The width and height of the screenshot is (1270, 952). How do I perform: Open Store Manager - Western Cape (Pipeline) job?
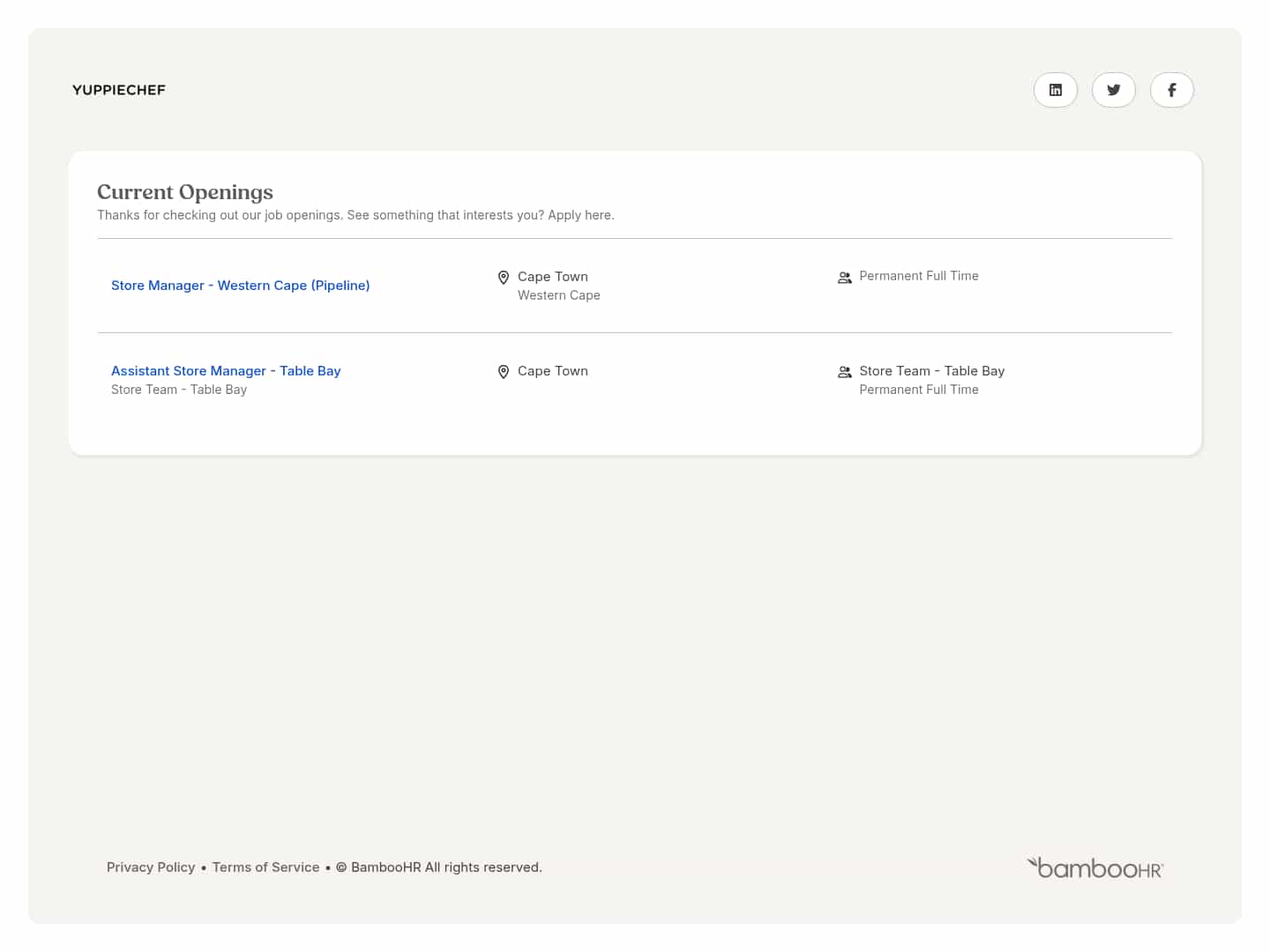pos(240,286)
